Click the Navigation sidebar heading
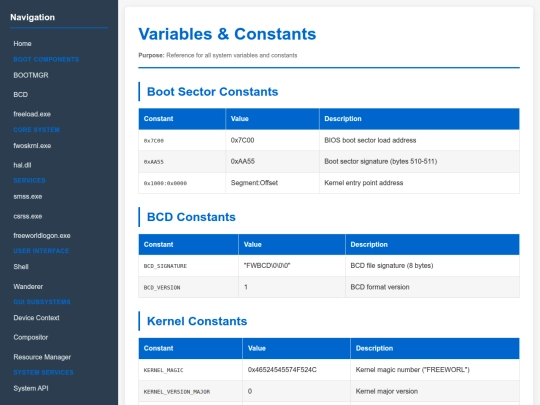Image resolution: width=540 pixels, height=405 pixels. coord(32,17)
